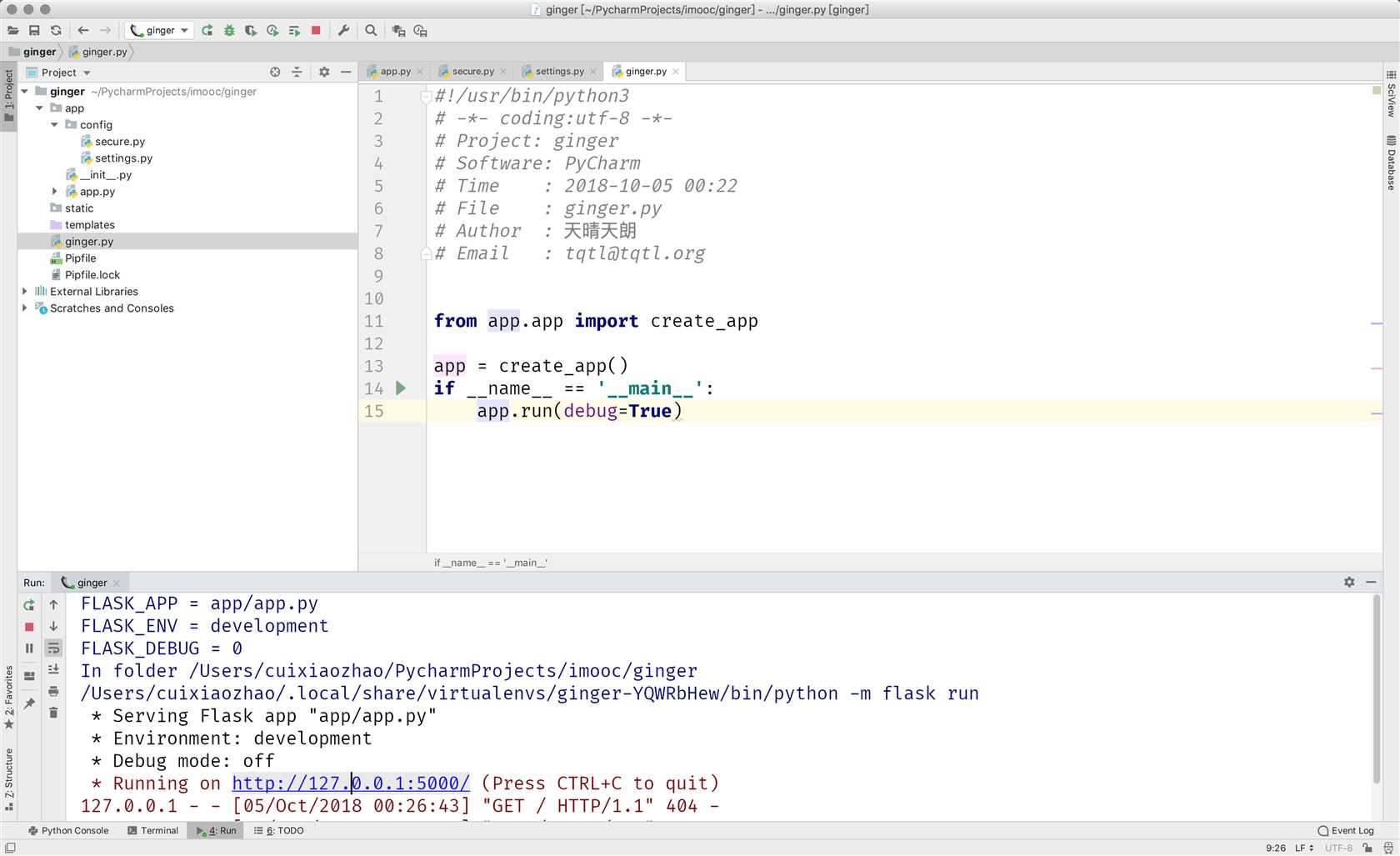Rerun ginger from the top toolbar
Viewport: 1400px width, 856px height.
tap(207, 31)
